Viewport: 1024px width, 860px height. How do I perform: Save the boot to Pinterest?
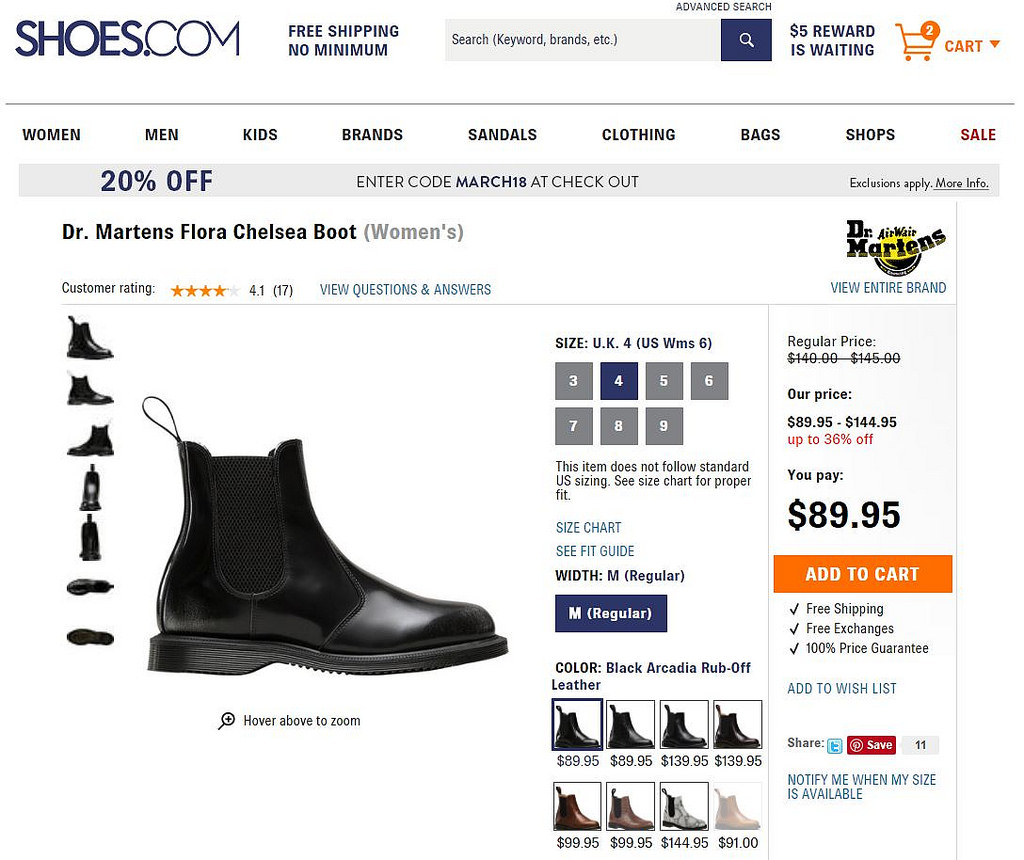pyautogui.click(x=871, y=745)
